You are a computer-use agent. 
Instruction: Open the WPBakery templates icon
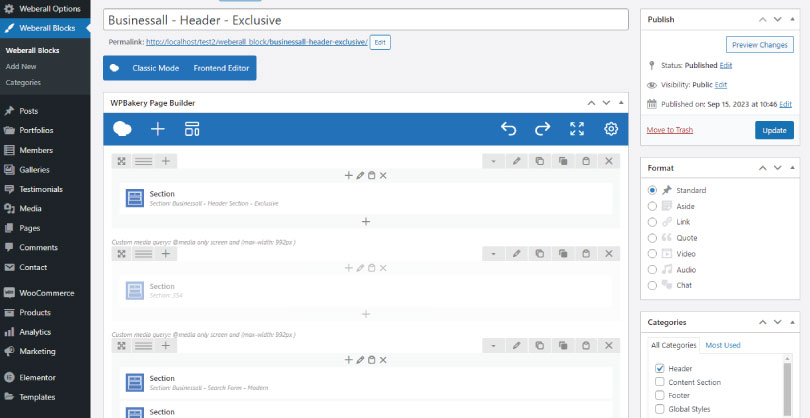pyautogui.click(x=192, y=129)
